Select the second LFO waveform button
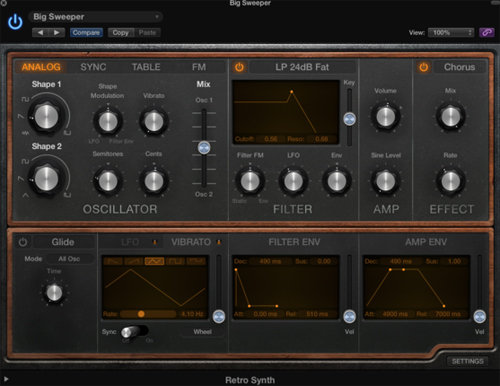Screen dimensions: 500x386 (x=134, y=261)
